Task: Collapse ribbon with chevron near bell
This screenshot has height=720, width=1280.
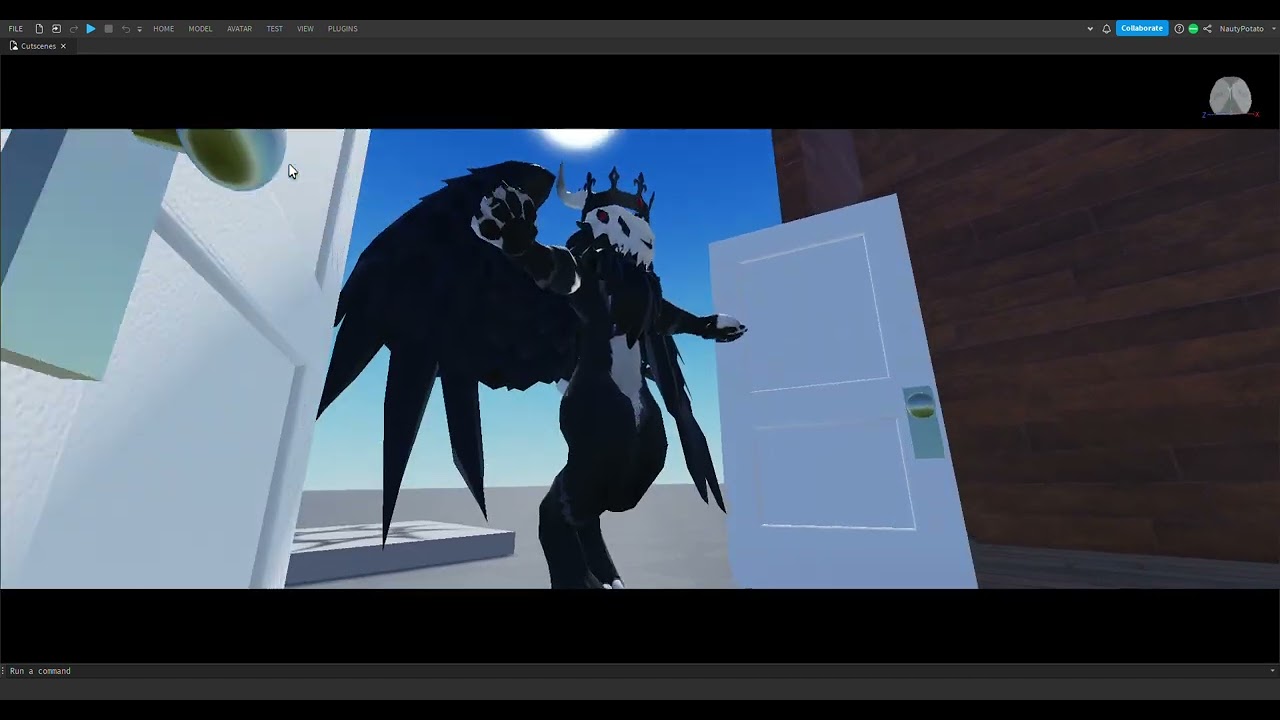Action: click(1090, 29)
